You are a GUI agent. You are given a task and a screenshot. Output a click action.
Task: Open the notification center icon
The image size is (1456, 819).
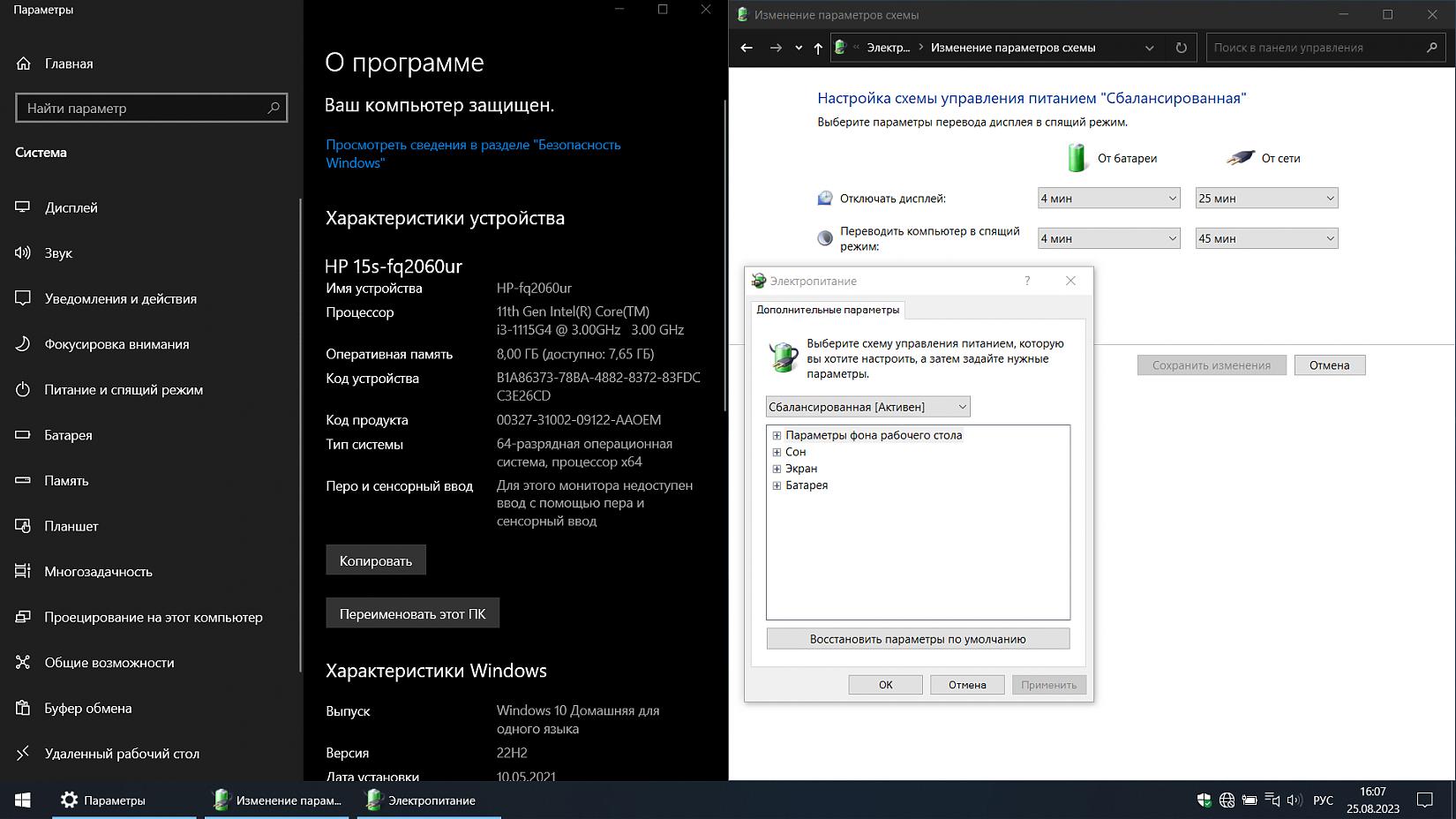(x=1425, y=800)
